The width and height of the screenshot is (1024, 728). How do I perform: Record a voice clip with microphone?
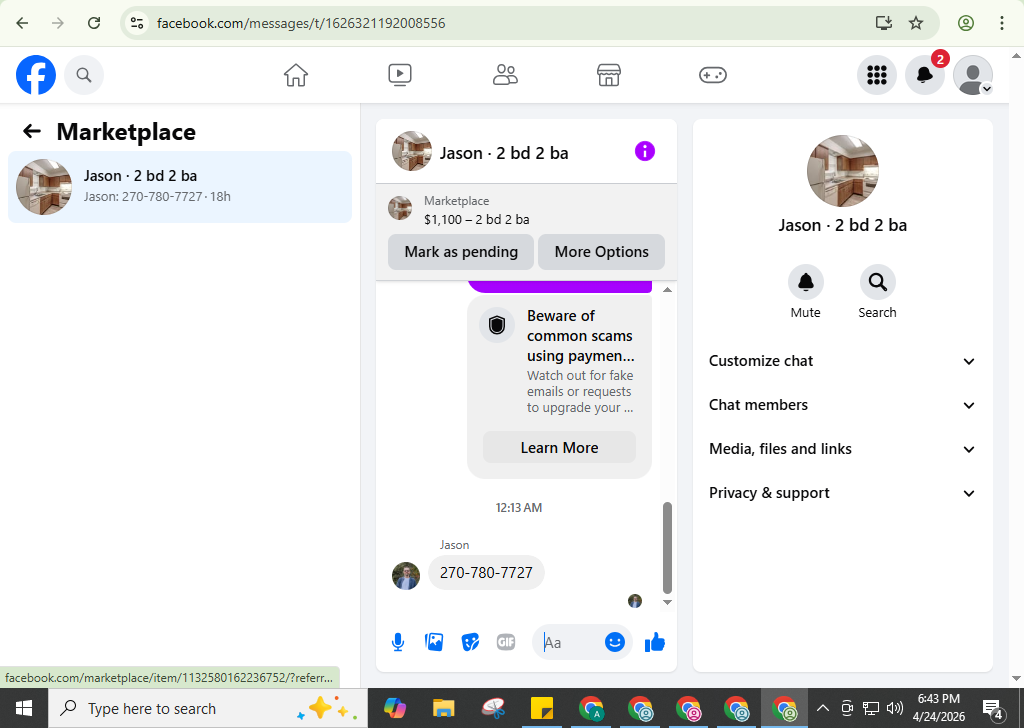(x=398, y=642)
